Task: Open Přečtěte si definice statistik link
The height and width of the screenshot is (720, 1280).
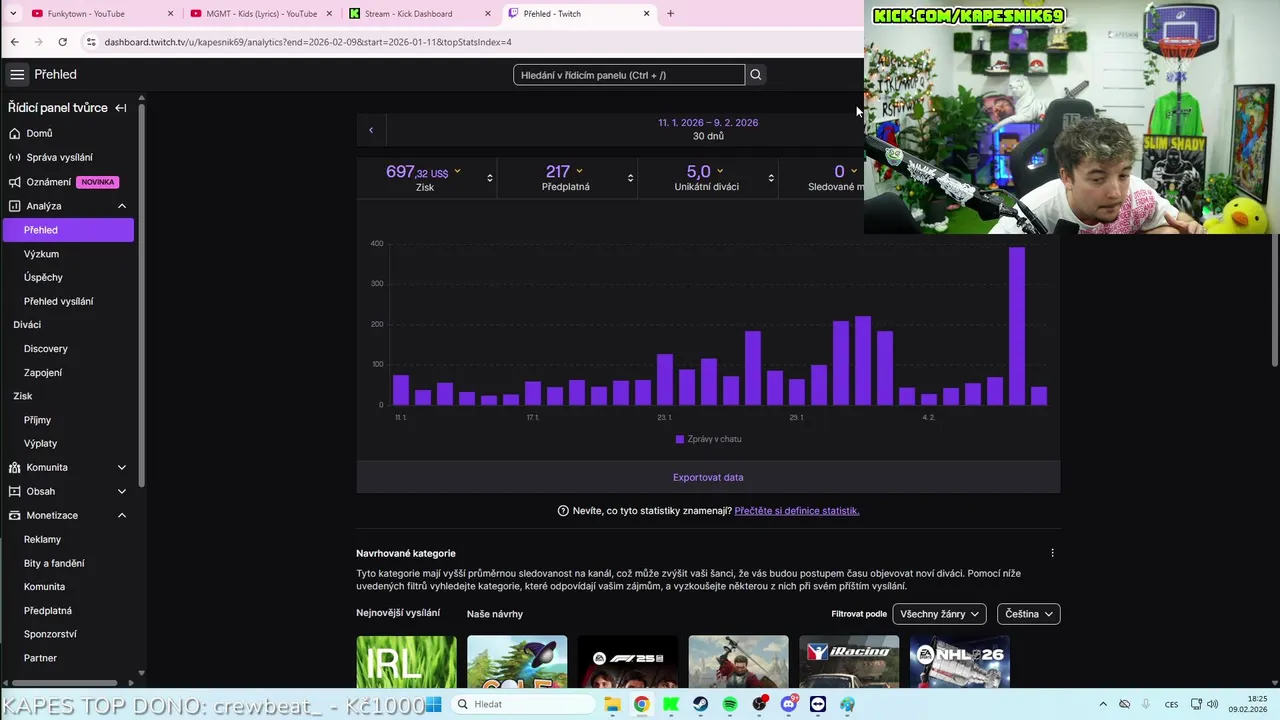Action: click(x=797, y=511)
